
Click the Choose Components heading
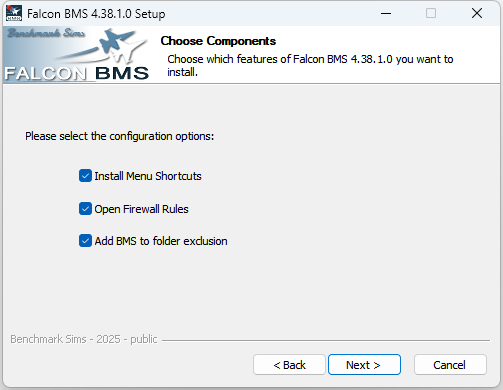[x=218, y=41]
